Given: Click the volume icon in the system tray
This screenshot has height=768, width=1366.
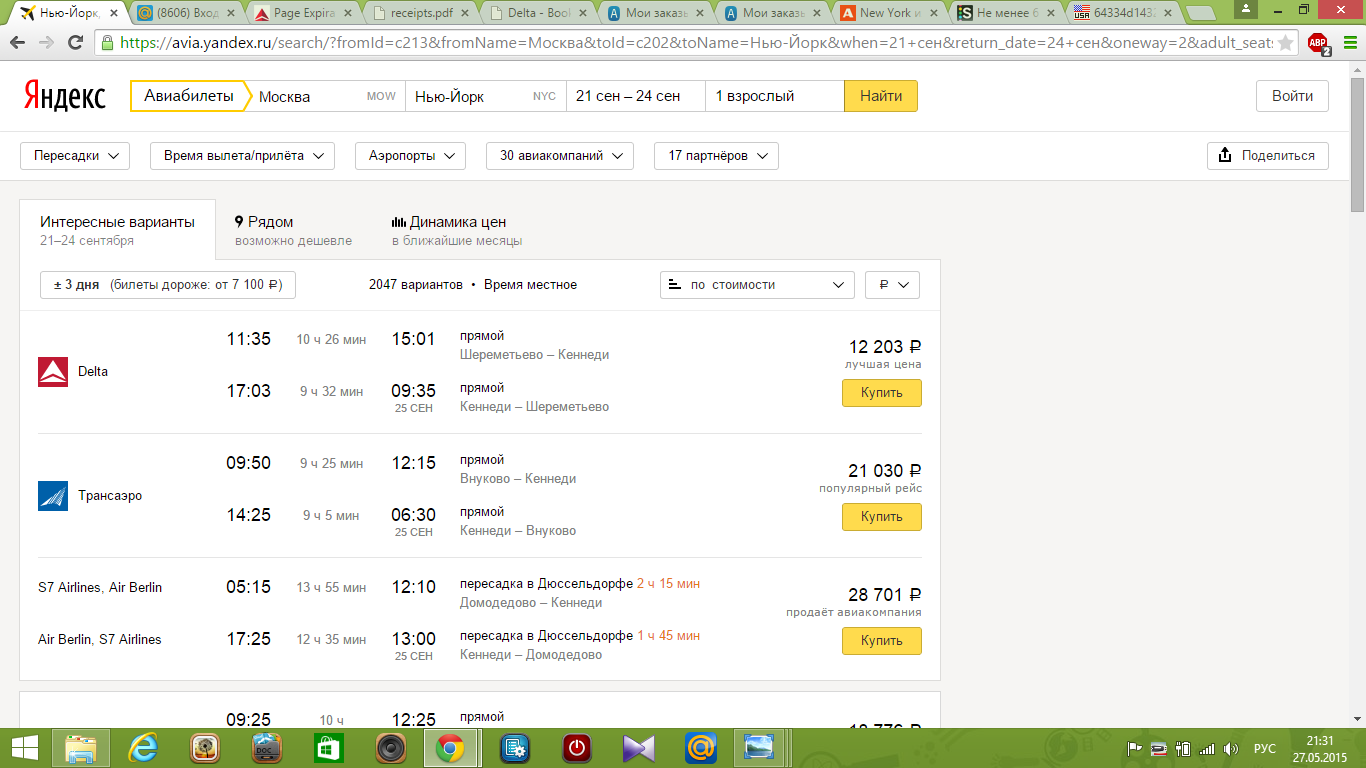Looking at the screenshot, I should (x=1232, y=748).
